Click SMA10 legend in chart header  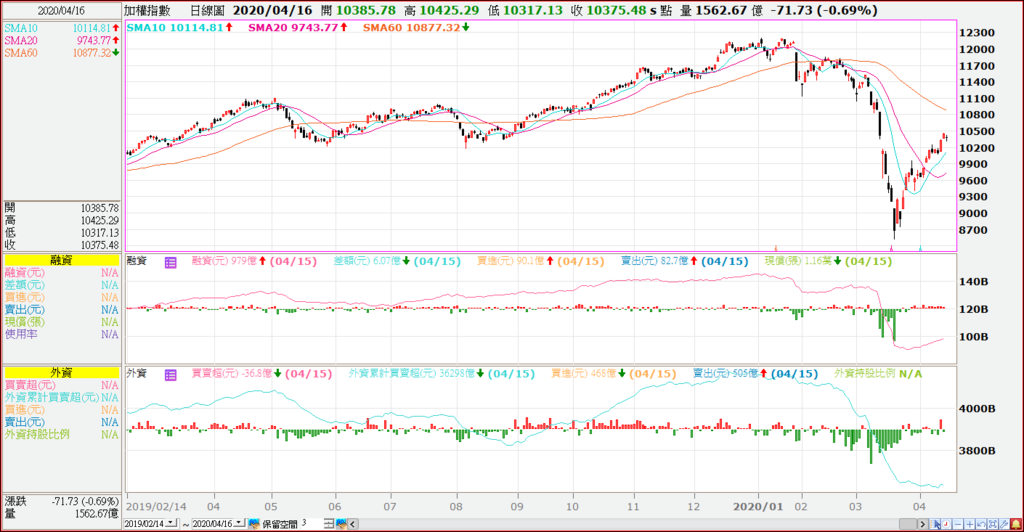(180, 27)
